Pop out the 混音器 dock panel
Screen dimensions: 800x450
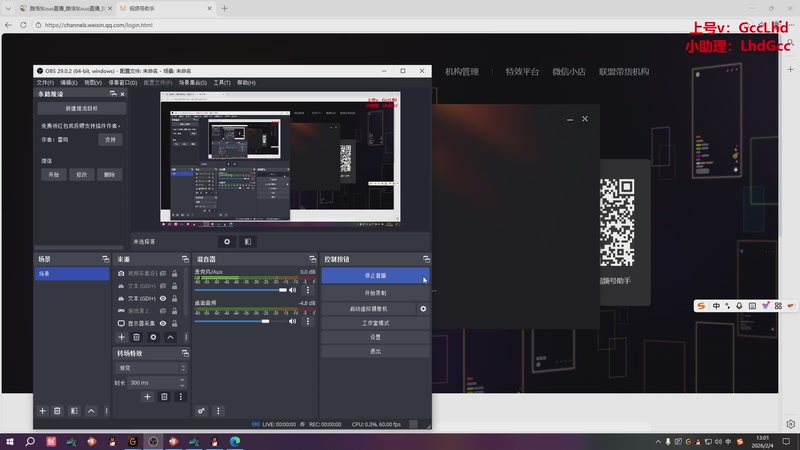312,259
